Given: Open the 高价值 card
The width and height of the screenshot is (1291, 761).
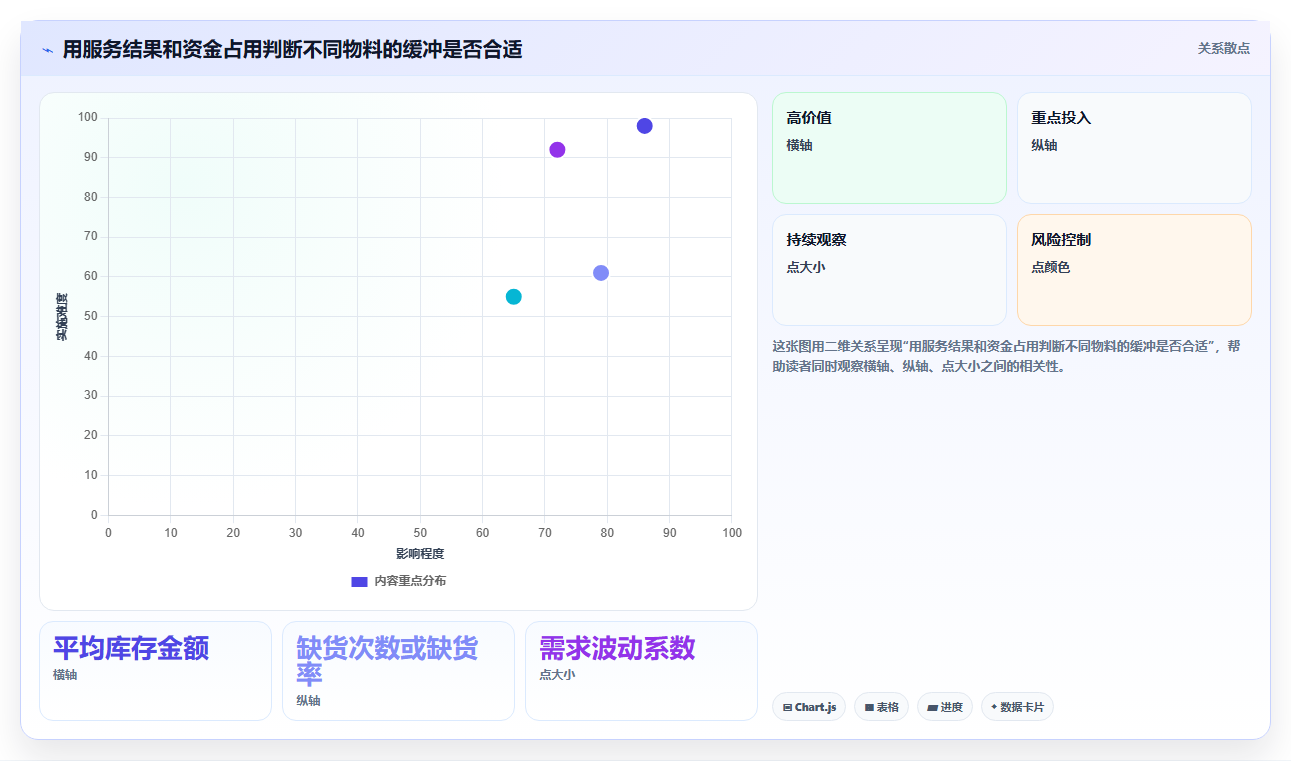Looking at the screenshot, I should 889,148.
